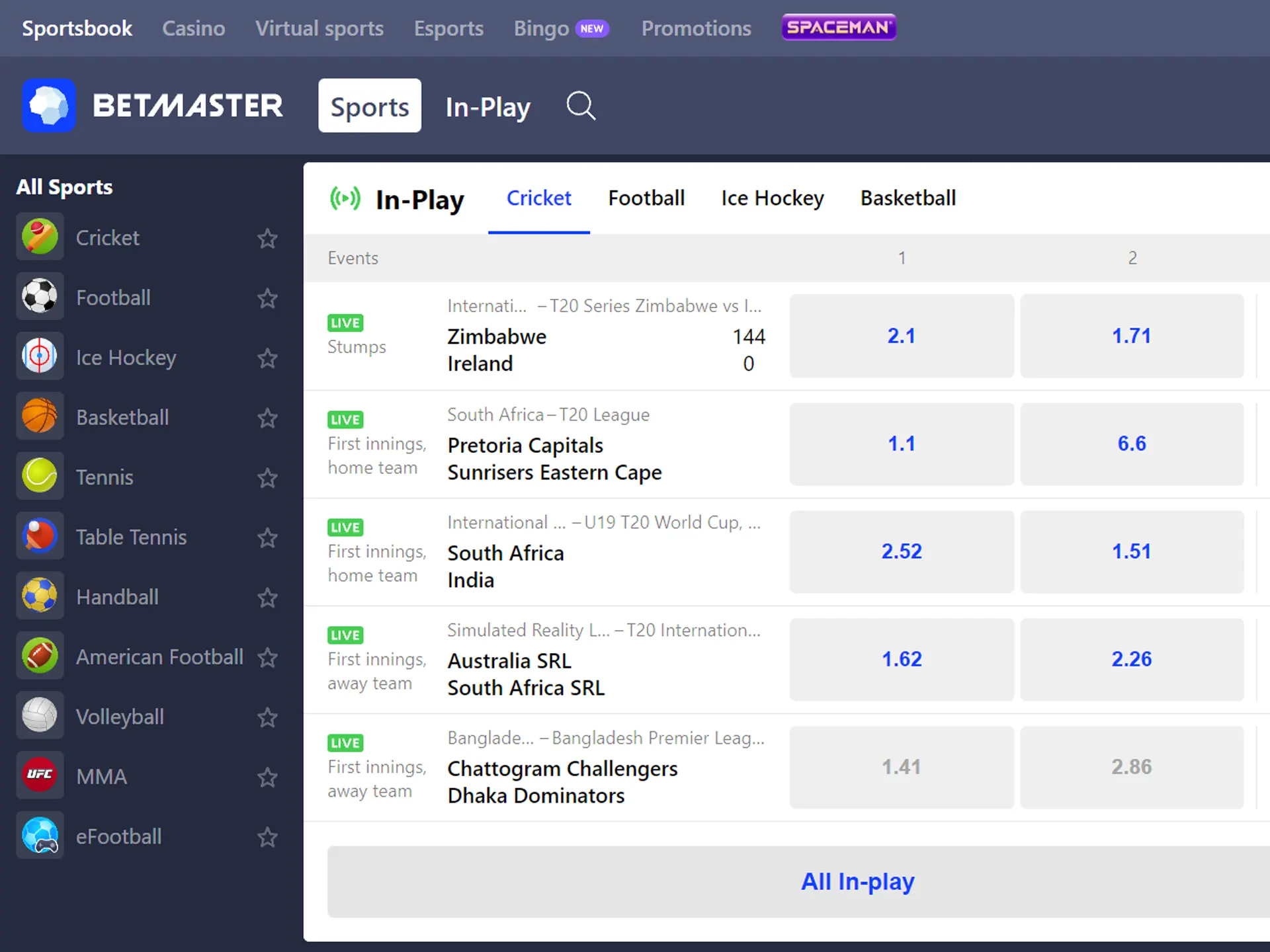The height and width of the screenshot is (952, 1270).
Task: Click the eFootball gamepad icon
Action: [40, 836]
